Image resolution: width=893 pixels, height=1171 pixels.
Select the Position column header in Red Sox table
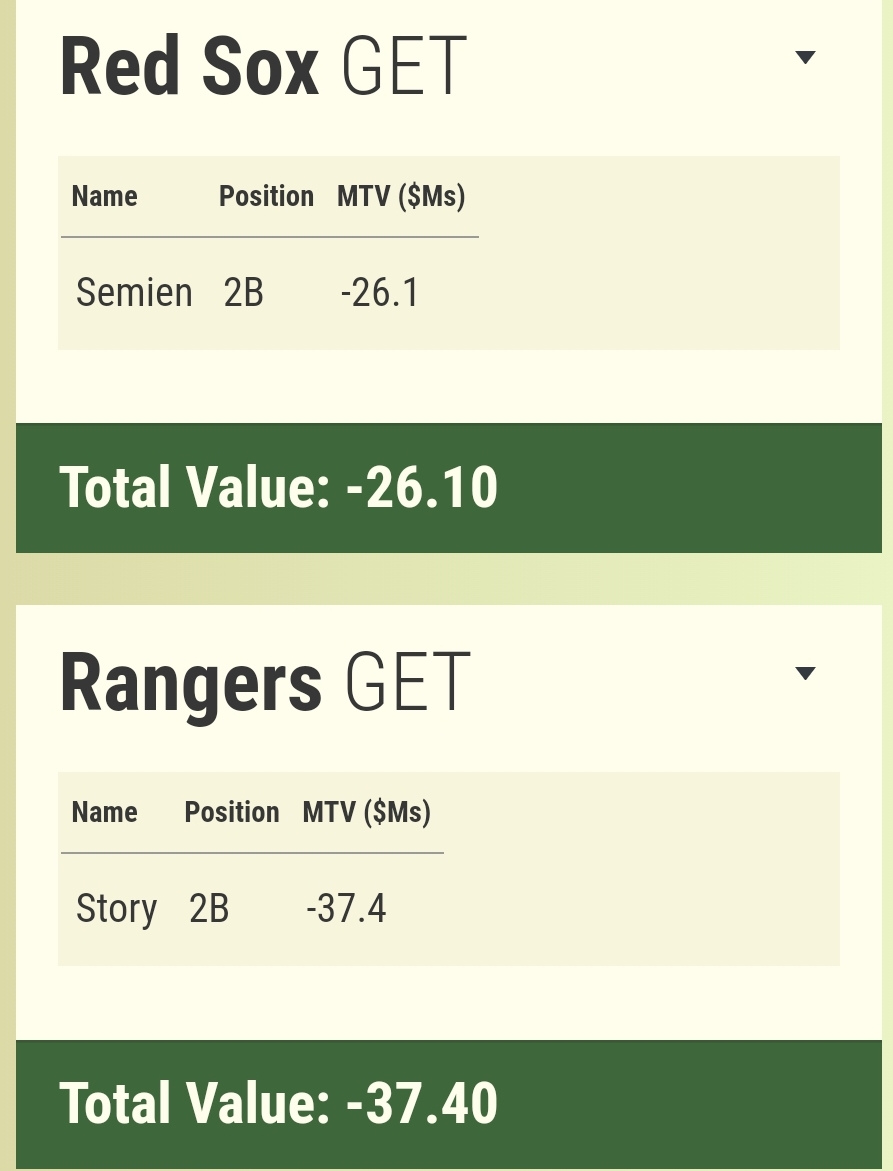(x=267, y=196)
